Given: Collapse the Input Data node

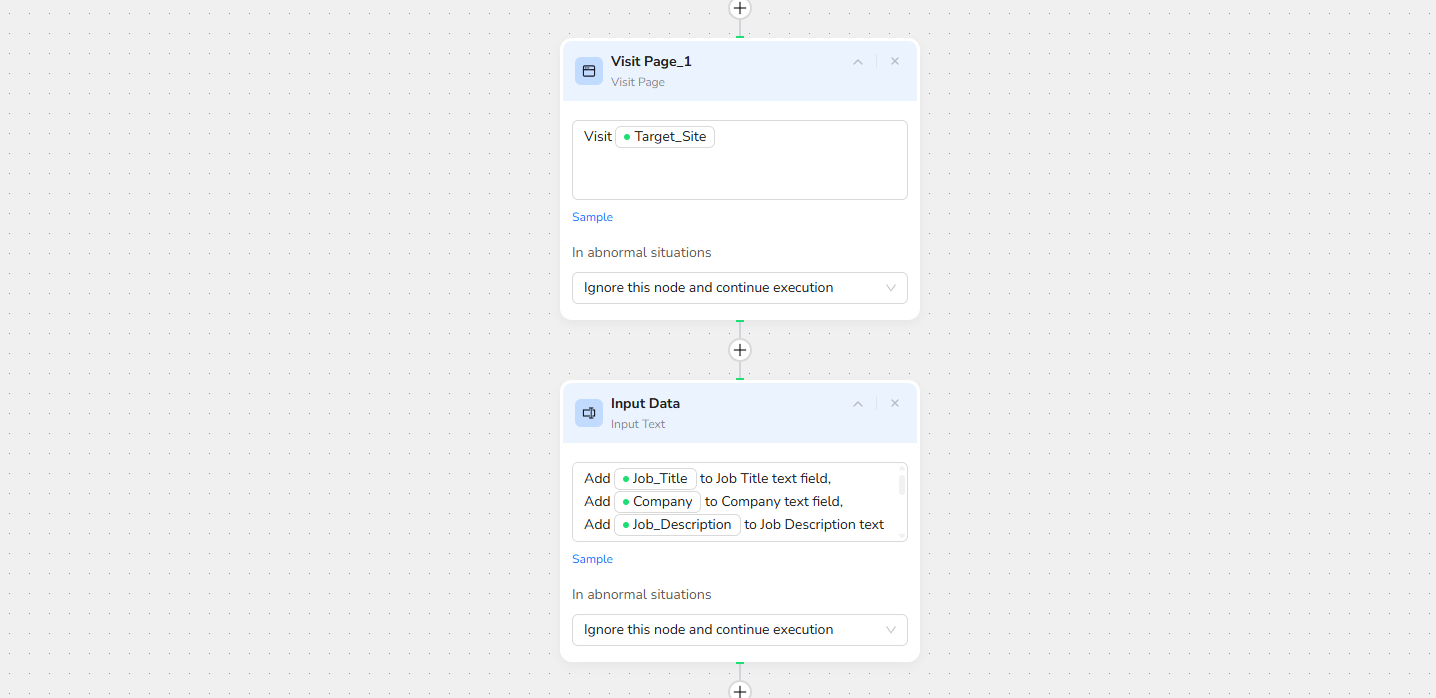Looking at the screenshot, I should click(858, 404).
